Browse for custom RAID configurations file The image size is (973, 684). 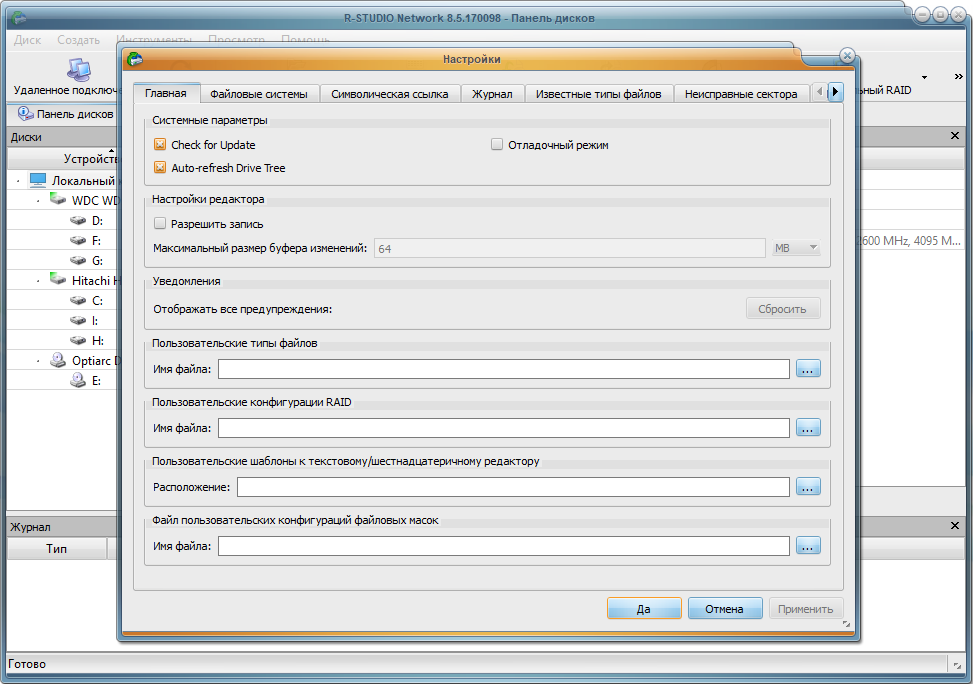coord(808,428)
